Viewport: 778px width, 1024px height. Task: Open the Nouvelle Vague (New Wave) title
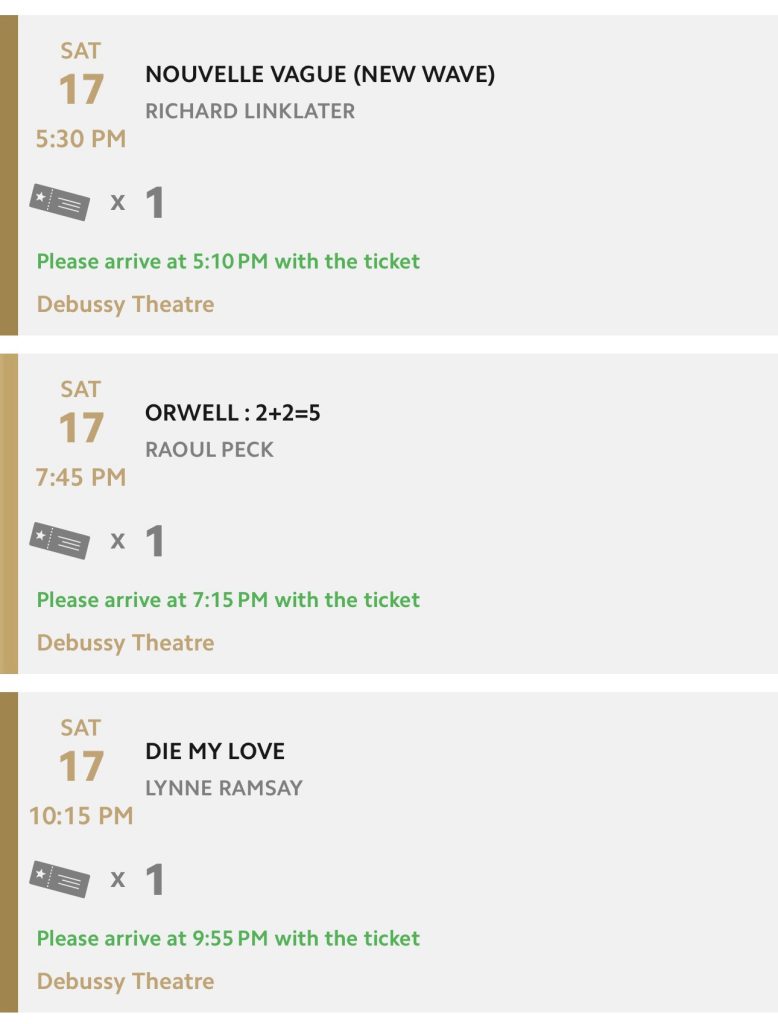click(320, 75)
